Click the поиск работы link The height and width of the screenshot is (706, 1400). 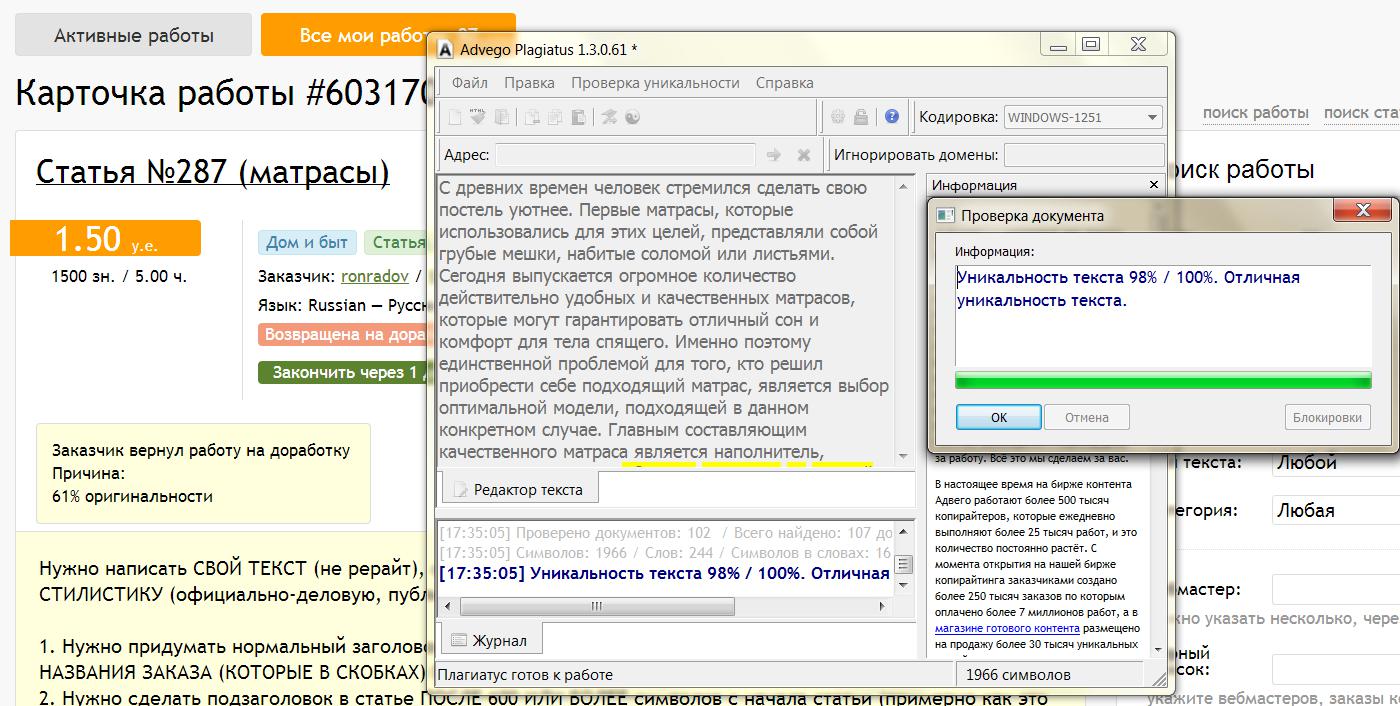tap(1255, 113)
